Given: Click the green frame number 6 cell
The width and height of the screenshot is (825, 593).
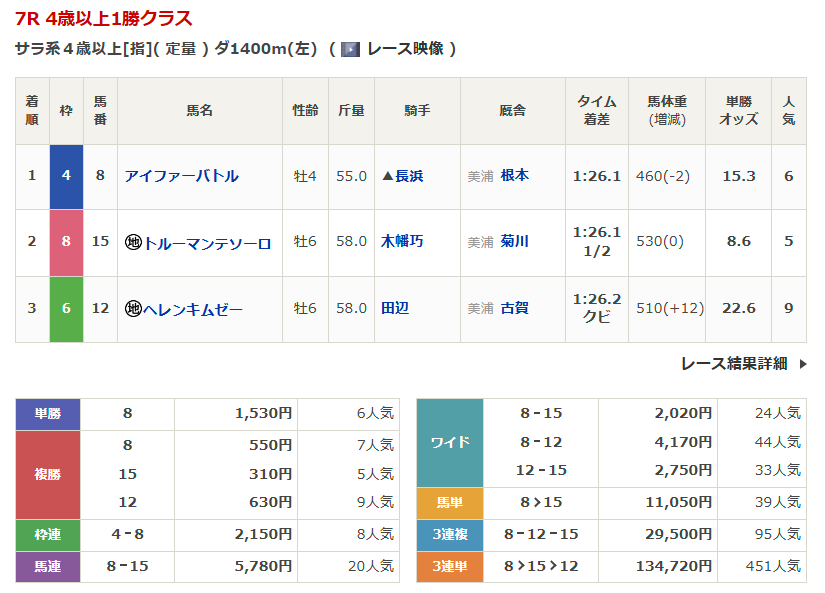Looking at the screenshot, I should pos(66,308).
